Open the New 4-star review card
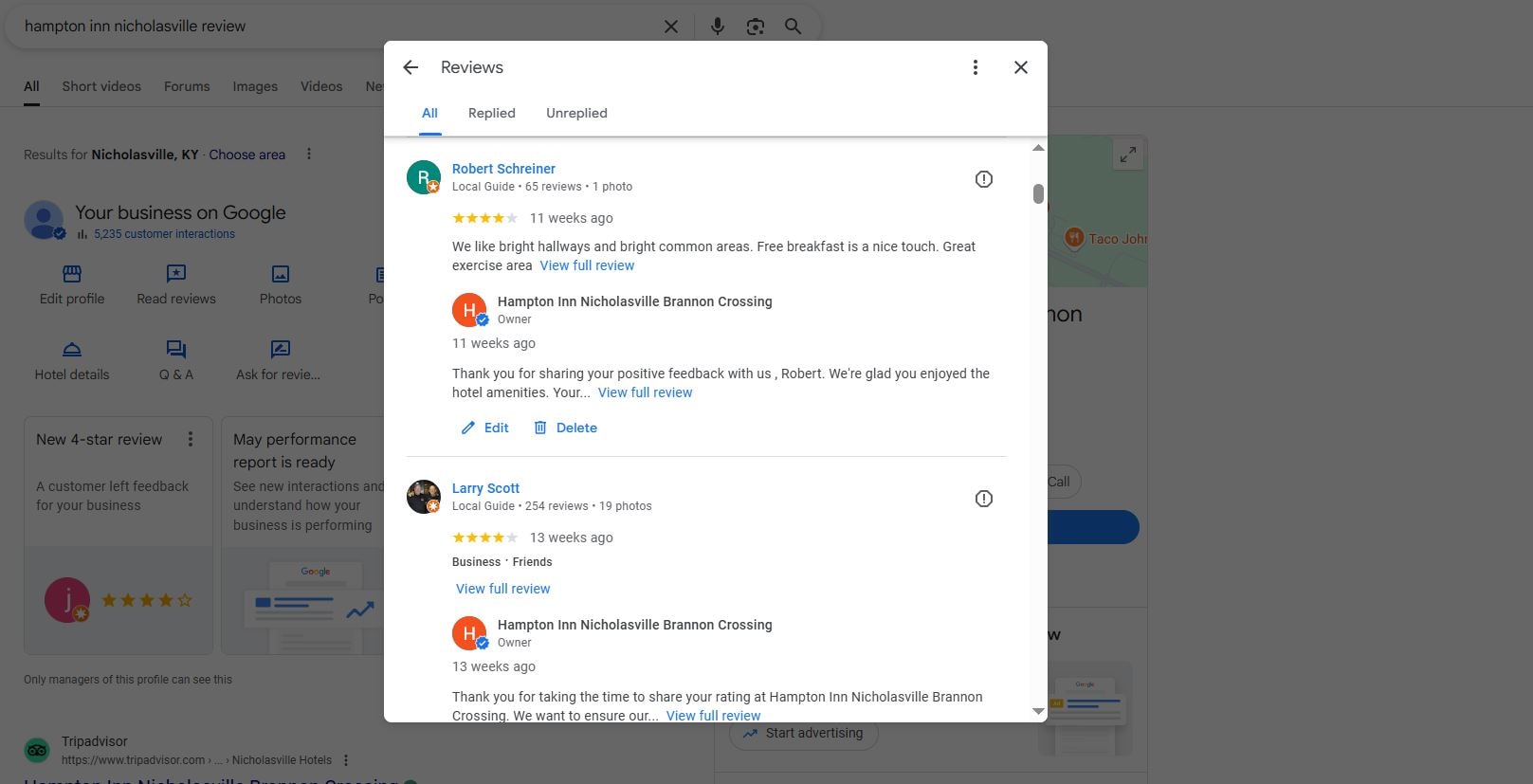Image resolution: width=1533 pixels, height=784 pixels. [x=119, y=536]
